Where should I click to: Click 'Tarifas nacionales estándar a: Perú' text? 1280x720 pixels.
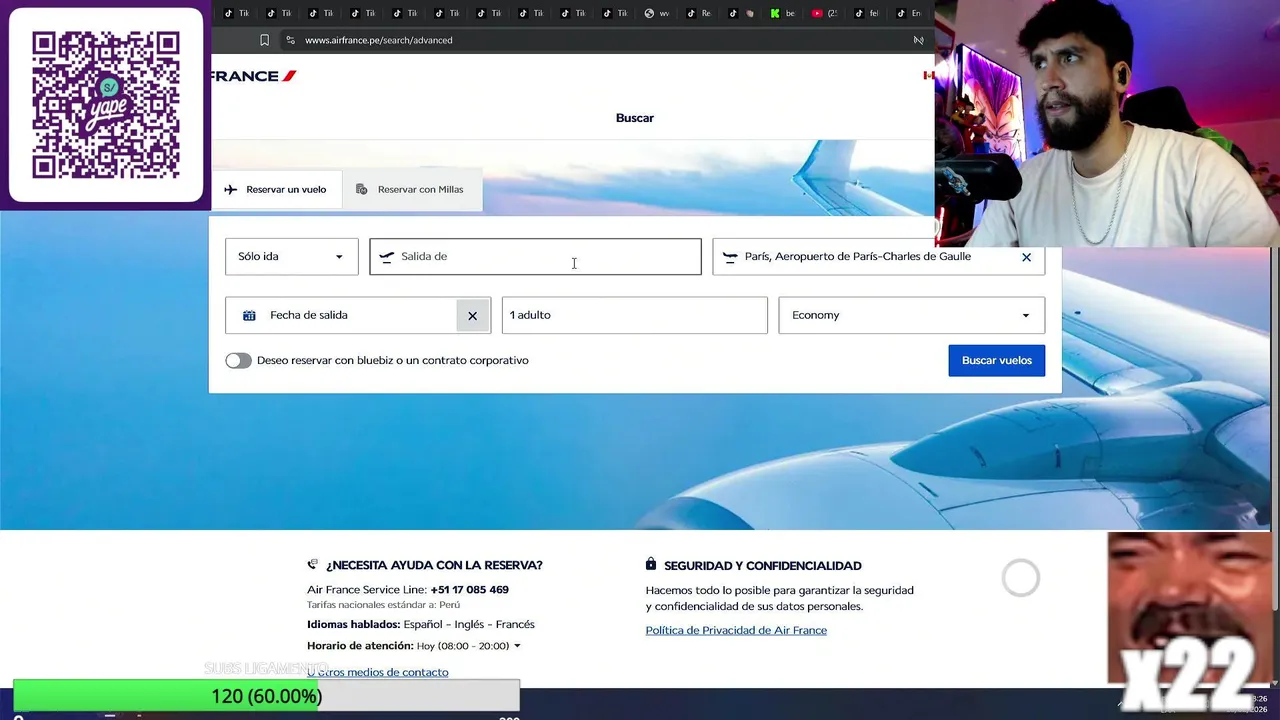[384, 605]
